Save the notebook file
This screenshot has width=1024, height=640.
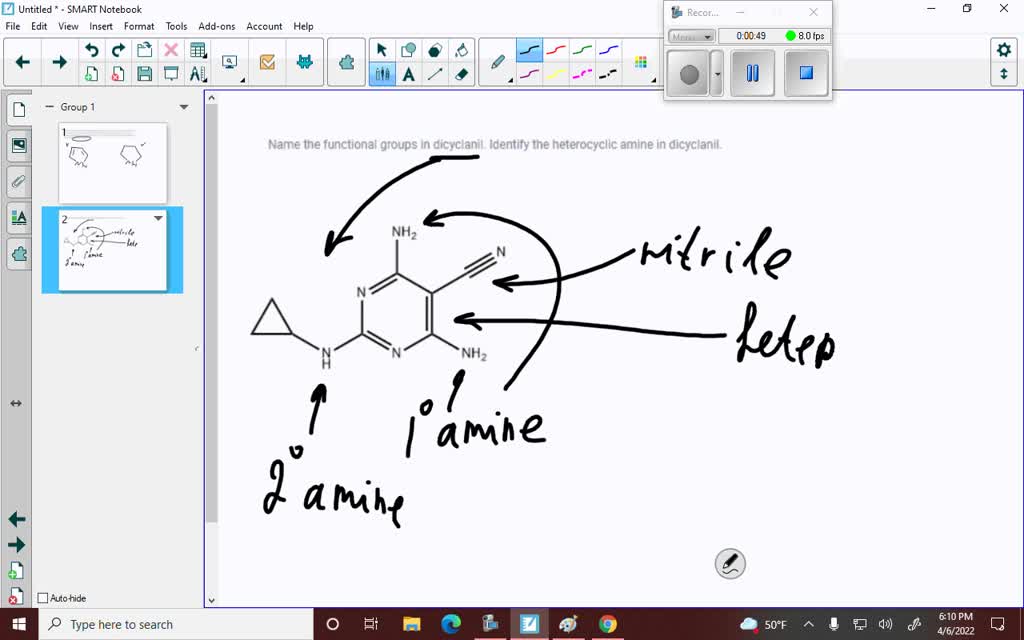tap(145, 72)
